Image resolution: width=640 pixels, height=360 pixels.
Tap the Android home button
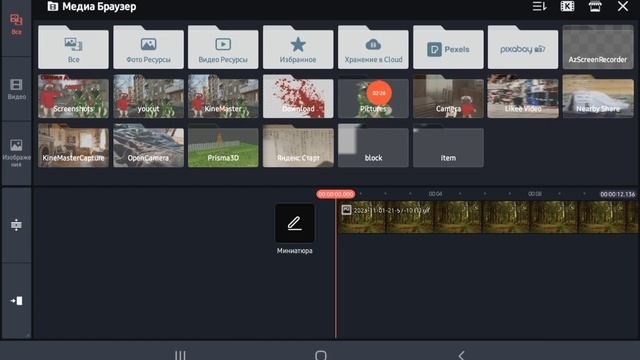point(321,355)
